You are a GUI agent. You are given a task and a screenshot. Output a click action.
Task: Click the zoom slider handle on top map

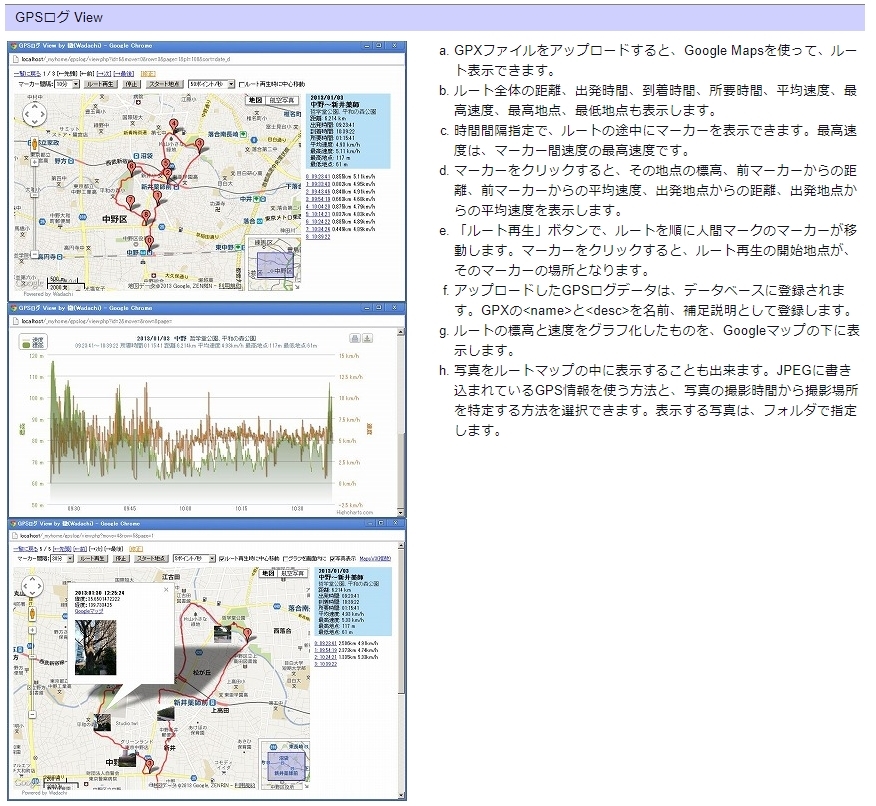point(35,195)
